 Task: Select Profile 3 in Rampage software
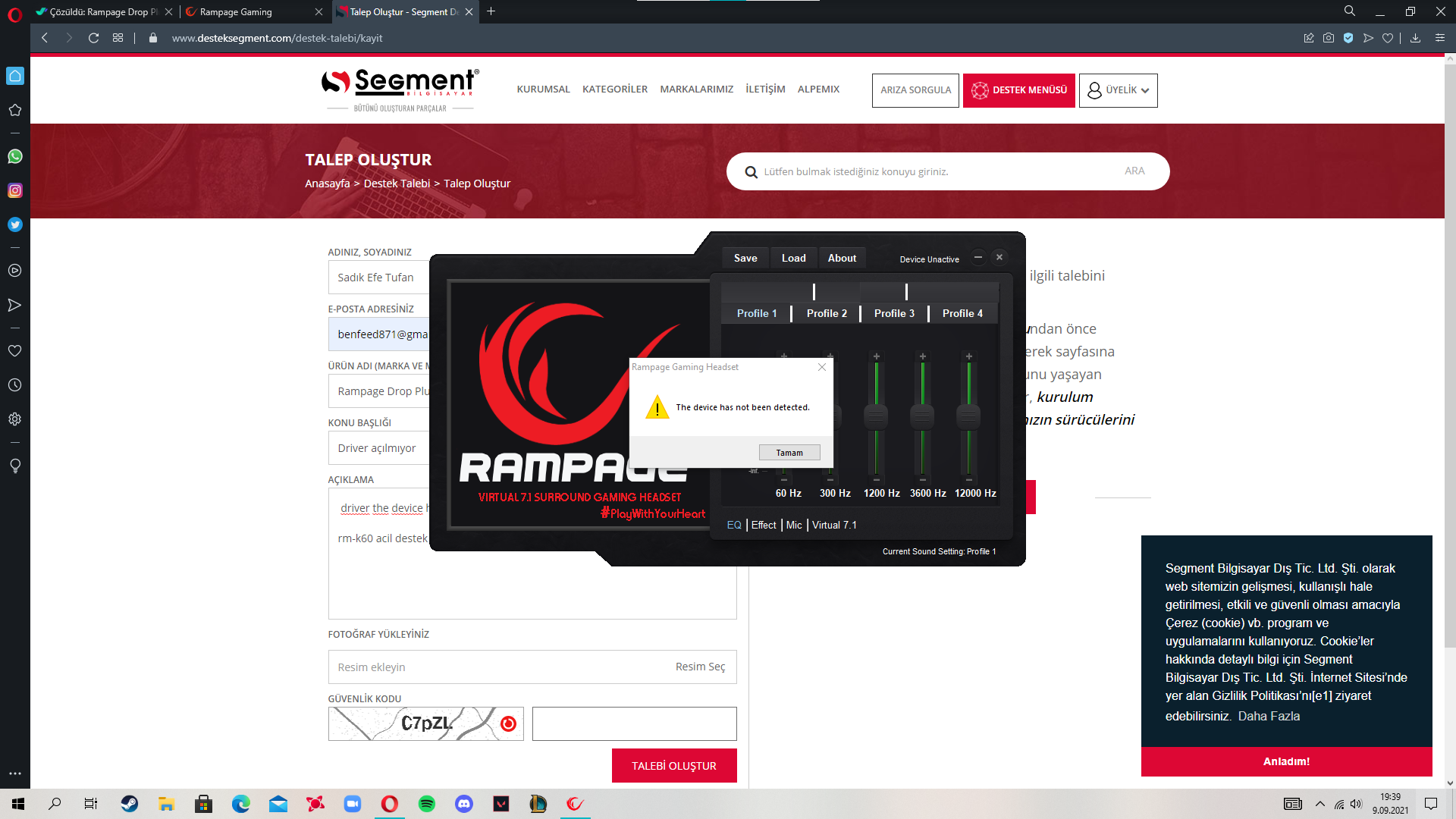(x=894, y=313)
